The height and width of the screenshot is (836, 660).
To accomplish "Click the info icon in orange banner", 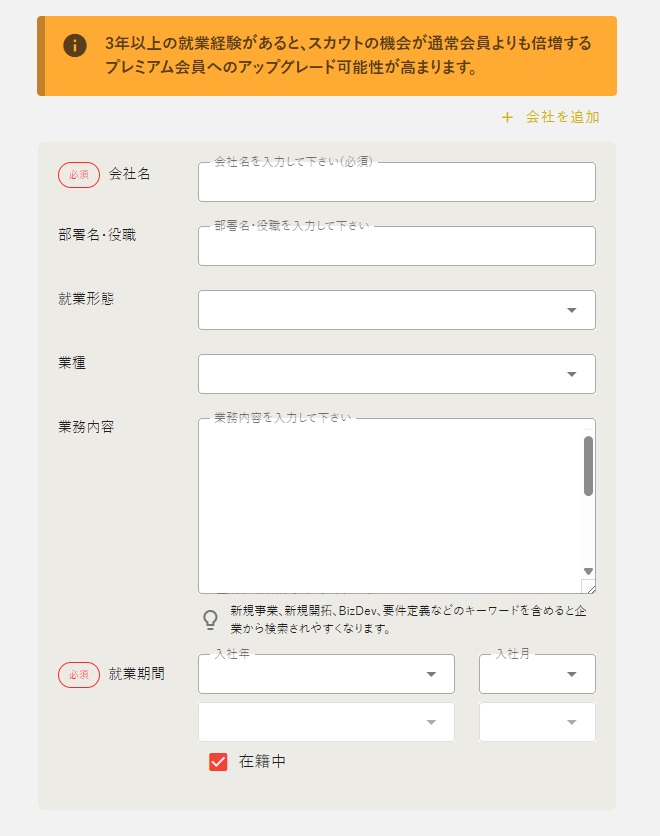I will 75,45.
